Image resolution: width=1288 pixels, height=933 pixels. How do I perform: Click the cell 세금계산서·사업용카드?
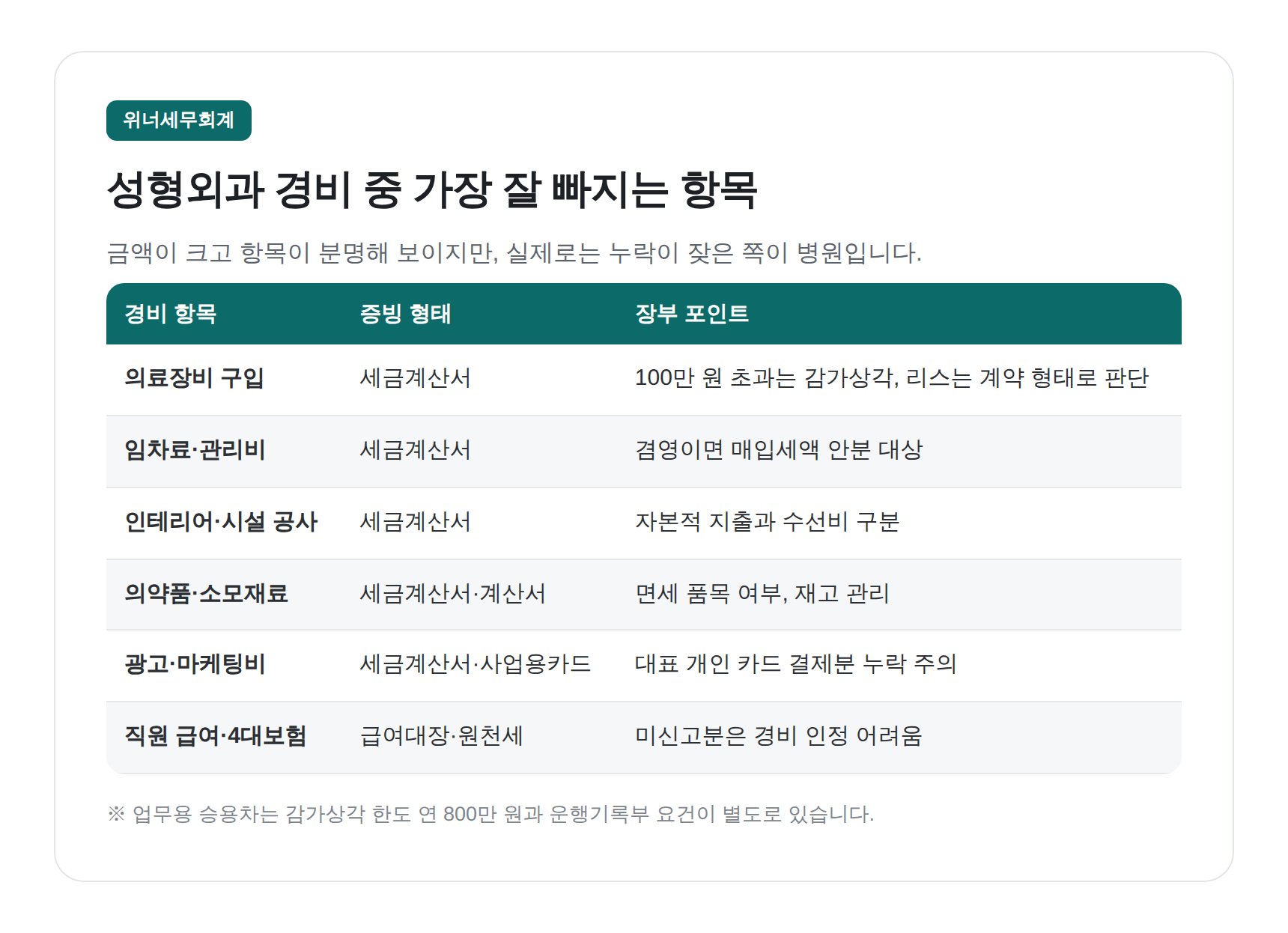point(475,664)
